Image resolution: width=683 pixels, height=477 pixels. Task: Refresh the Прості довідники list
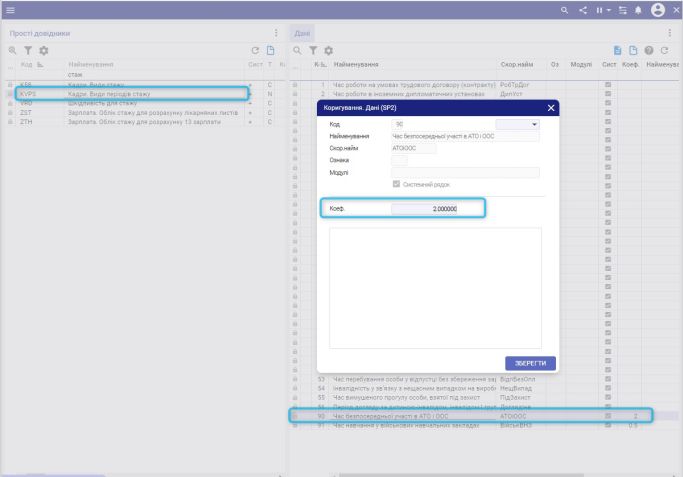255,50
